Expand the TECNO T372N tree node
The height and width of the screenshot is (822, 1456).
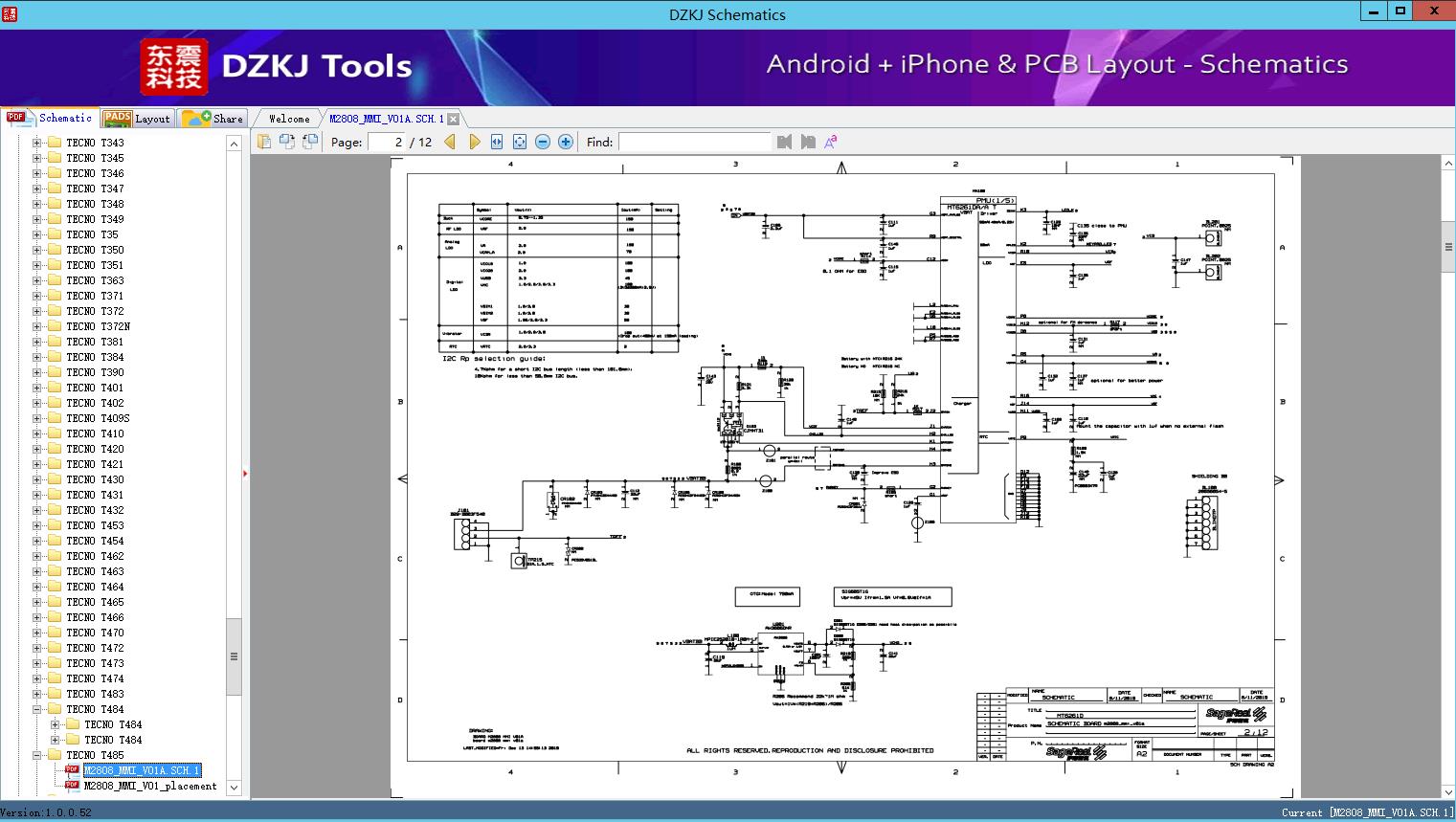(37, 326)
